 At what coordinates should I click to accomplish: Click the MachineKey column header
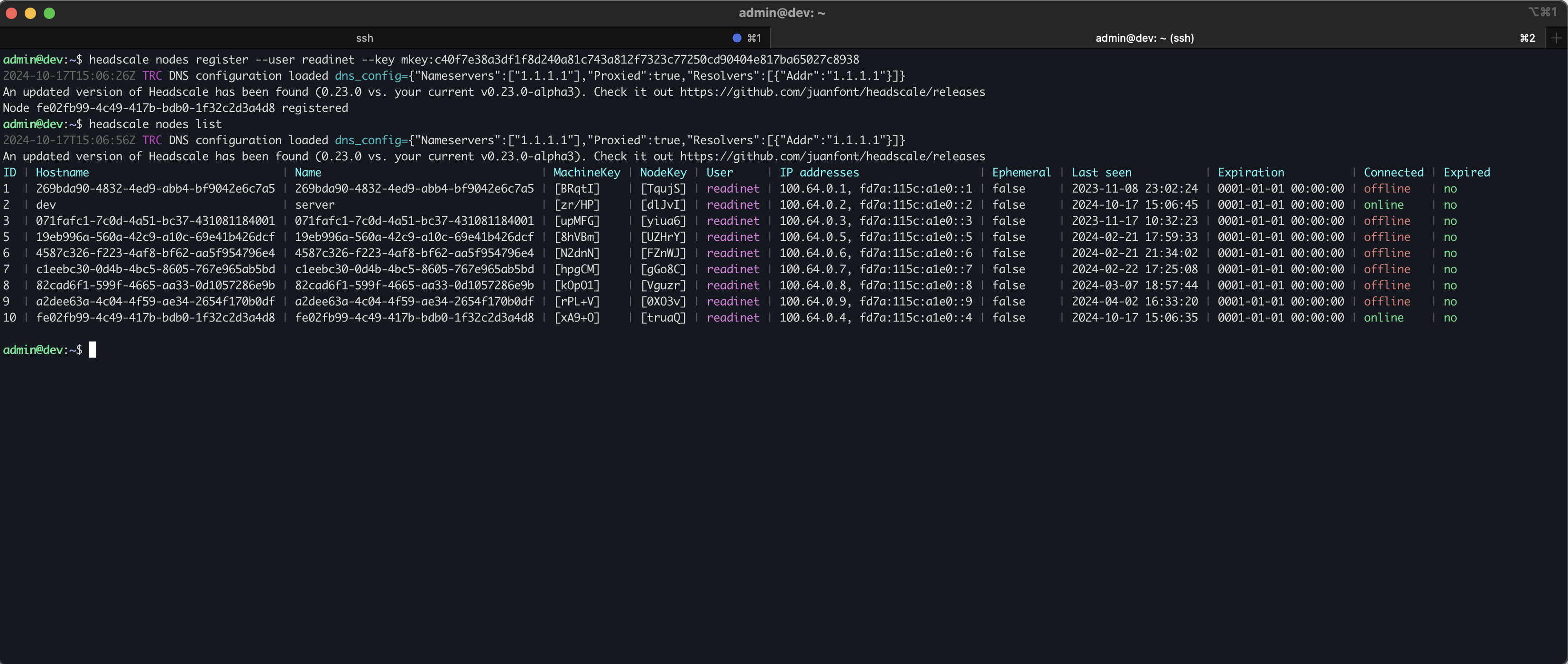click(x=586, y=172)
